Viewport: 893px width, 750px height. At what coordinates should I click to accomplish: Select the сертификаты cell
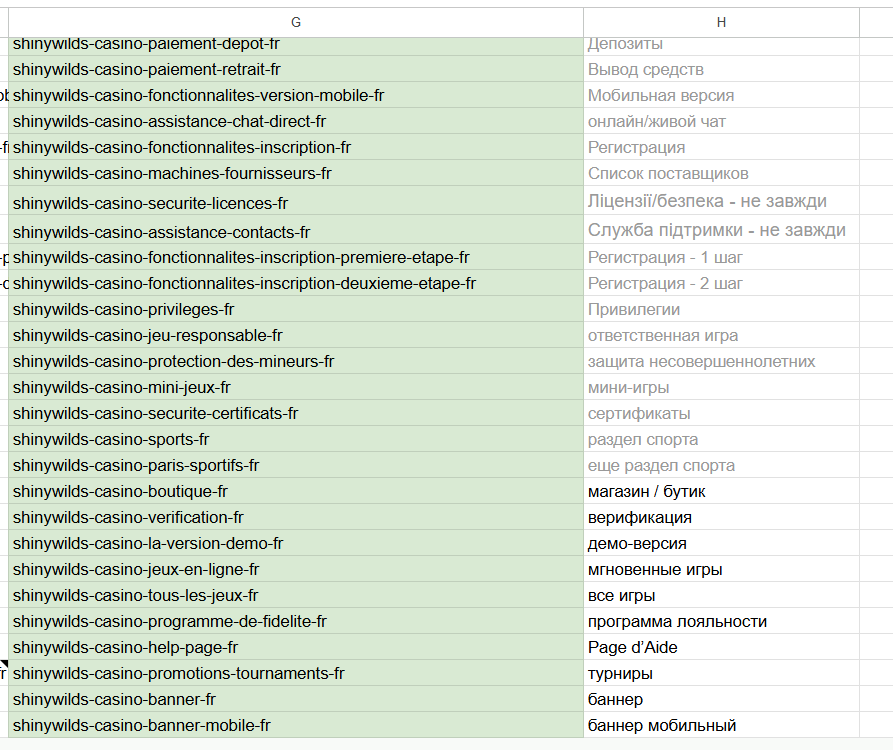[721, 413]
